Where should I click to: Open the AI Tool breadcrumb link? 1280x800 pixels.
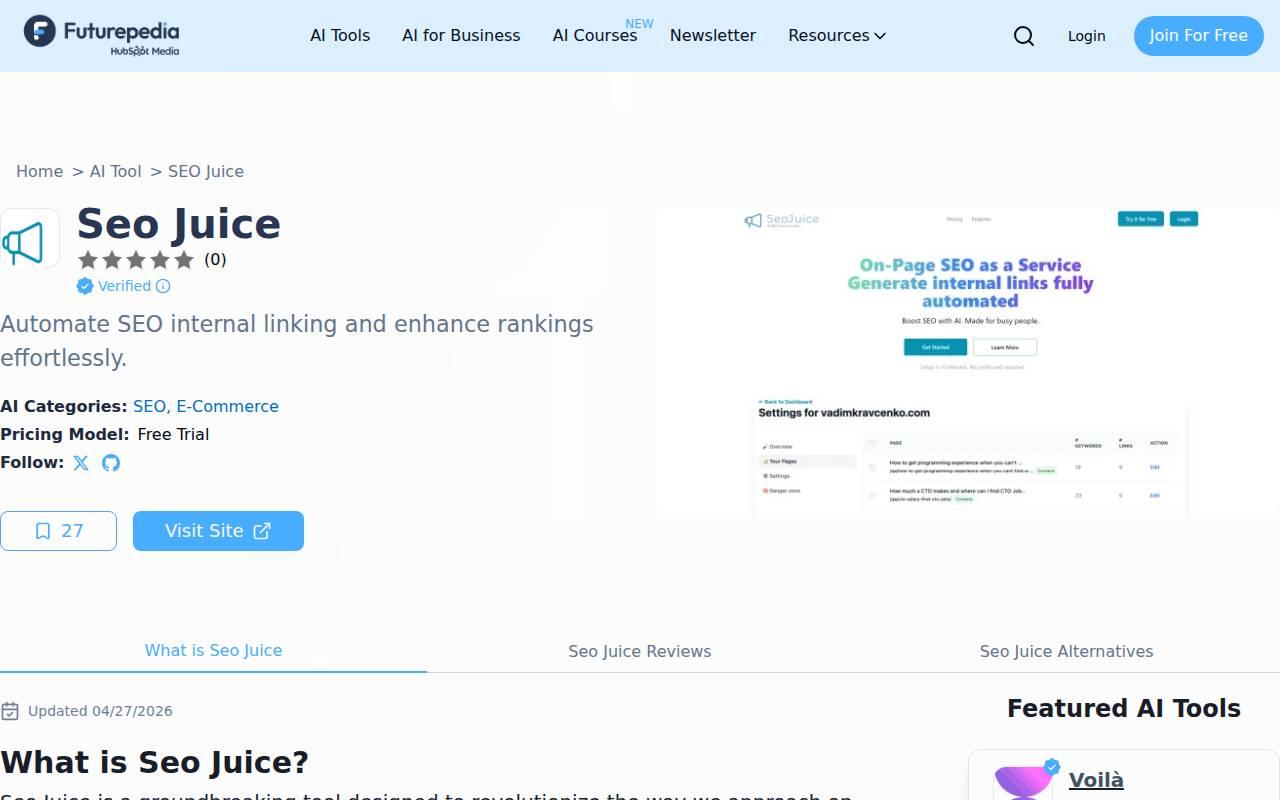click(115, 171)
